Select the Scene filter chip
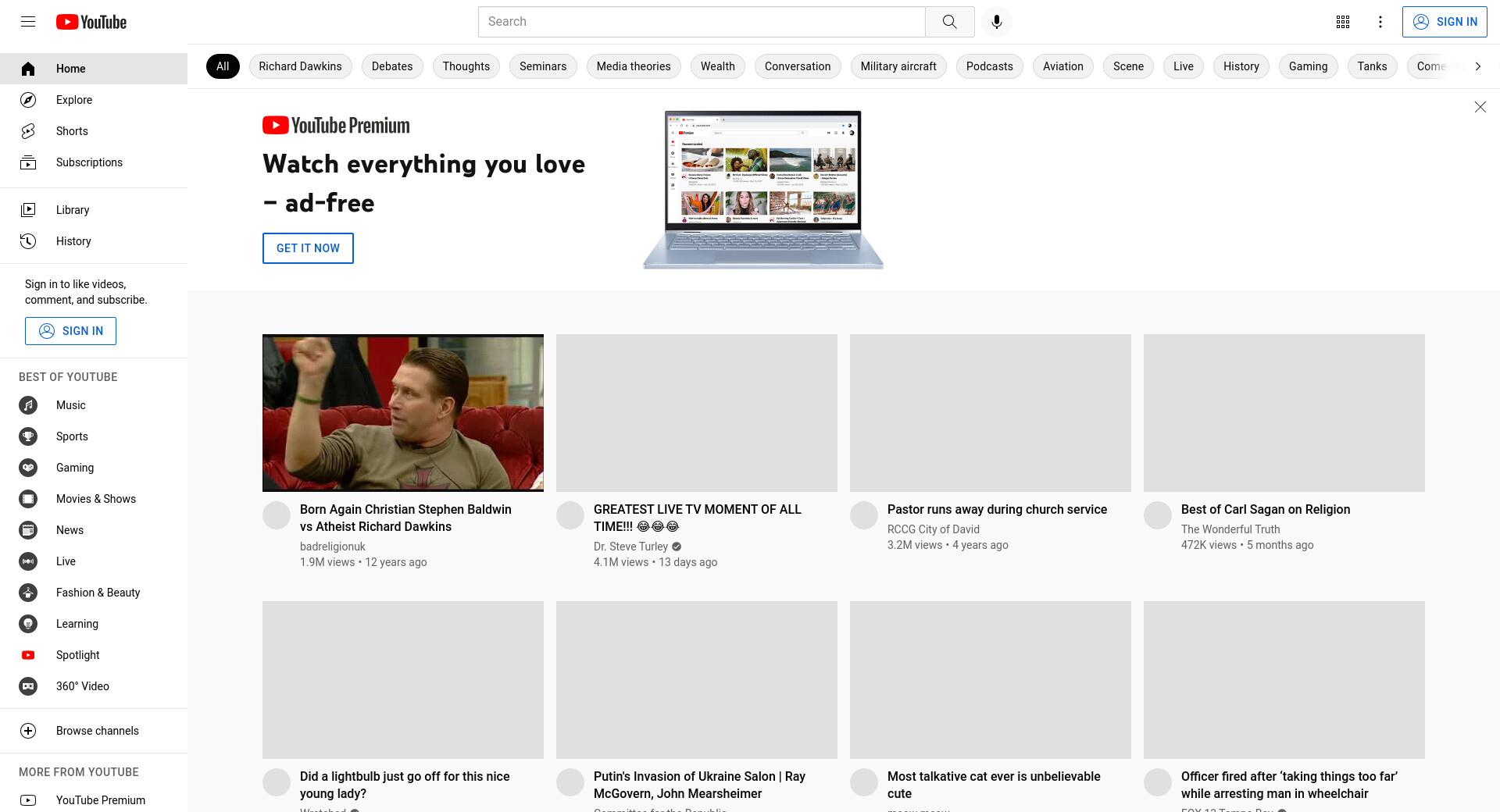The width and height of the screenshot is (1500, 812). pyautogui.click(x=1128, y=66)
